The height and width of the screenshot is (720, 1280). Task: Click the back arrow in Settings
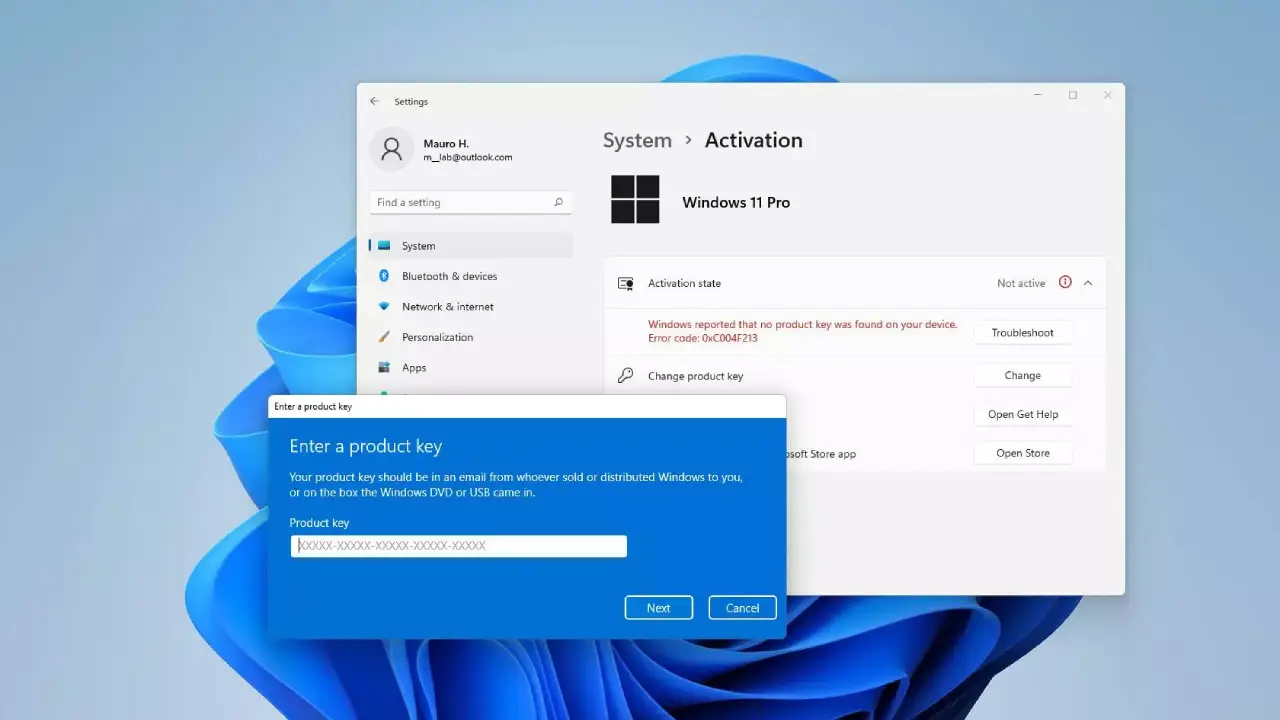(374, 102)
